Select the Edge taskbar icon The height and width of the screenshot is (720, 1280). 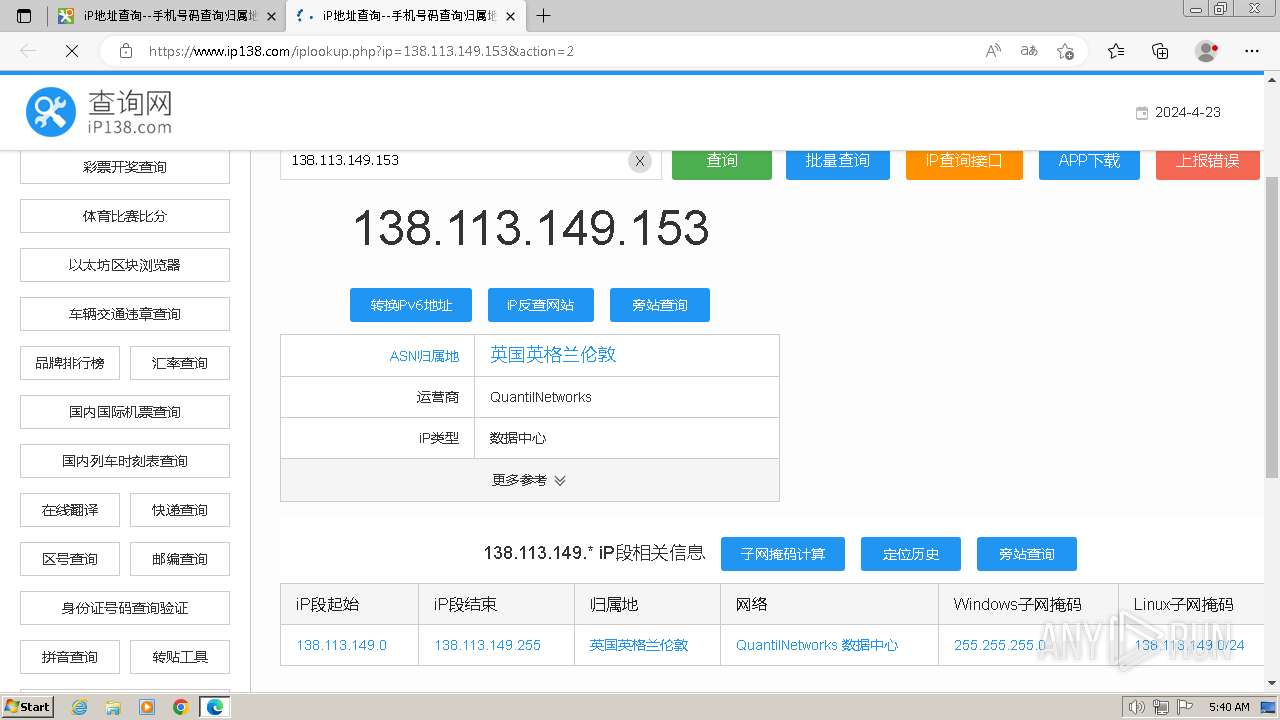215,707
